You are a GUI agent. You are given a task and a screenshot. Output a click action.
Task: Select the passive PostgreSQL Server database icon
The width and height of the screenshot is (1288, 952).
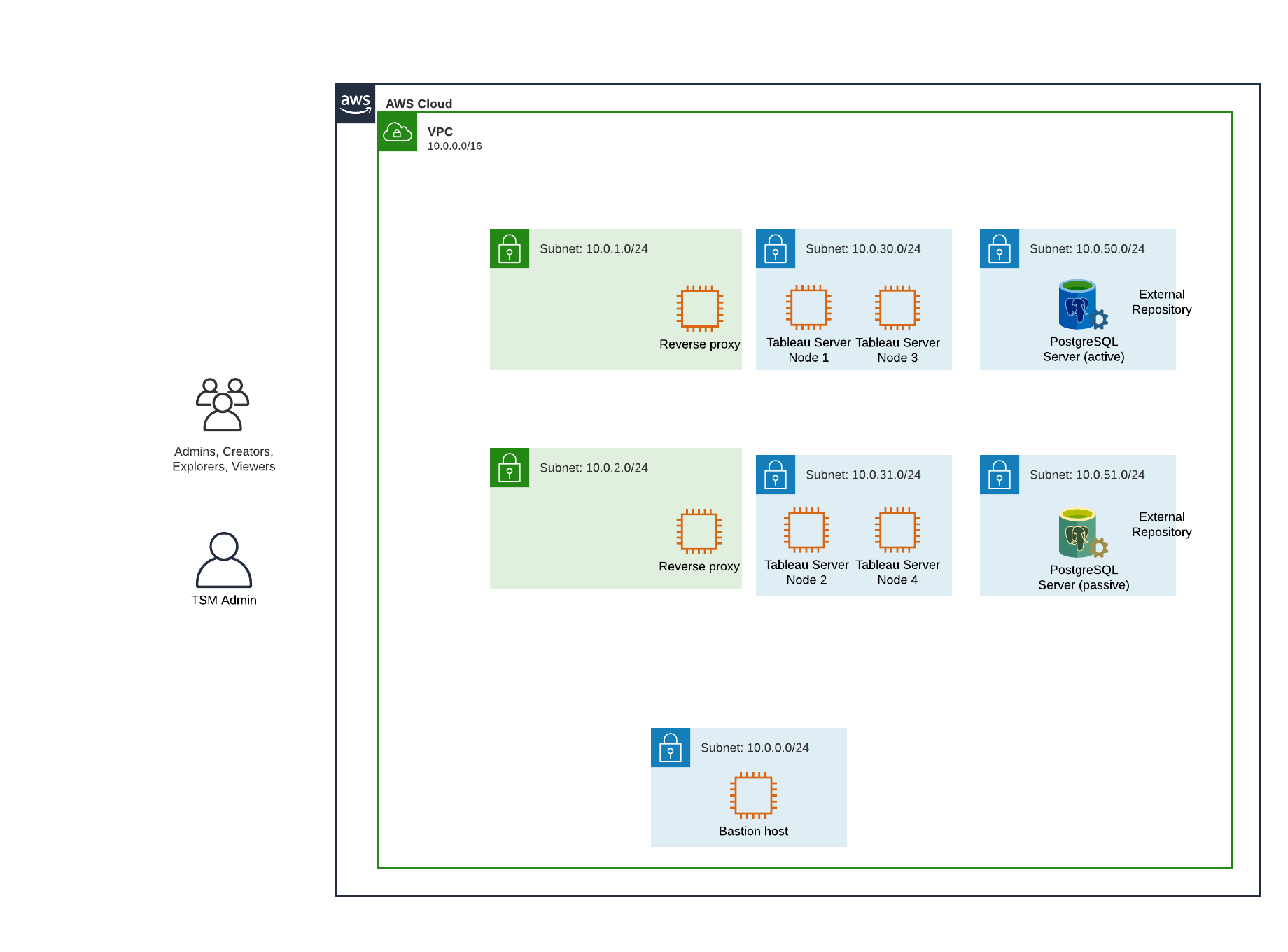pos(1083,533)
